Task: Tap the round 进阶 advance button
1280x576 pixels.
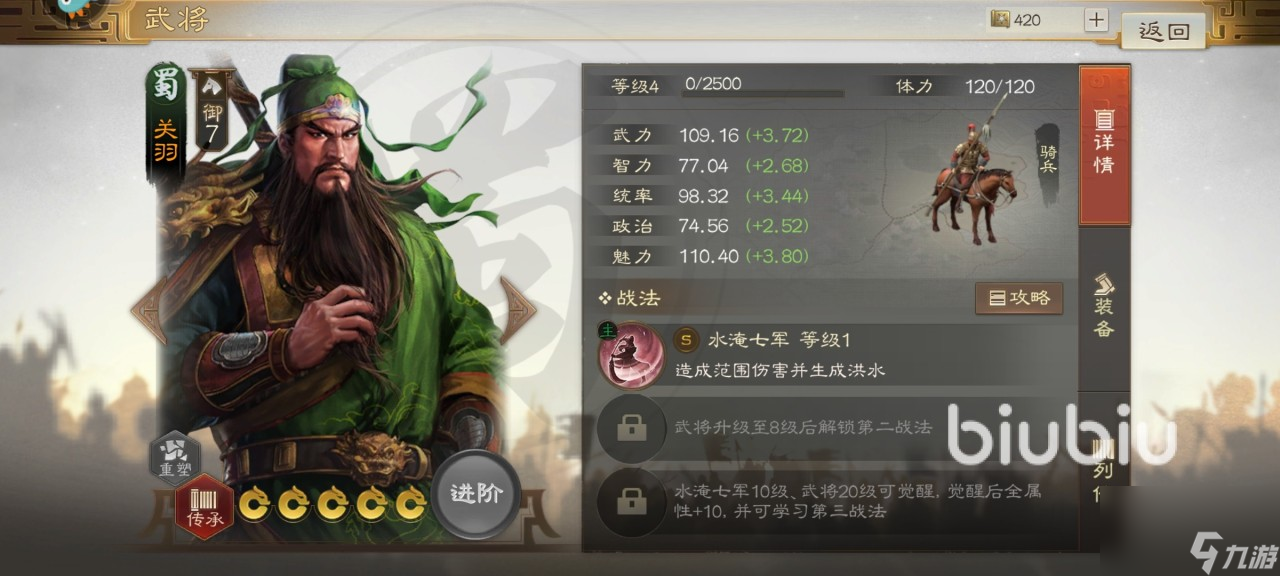Action: tap(476, 494)
